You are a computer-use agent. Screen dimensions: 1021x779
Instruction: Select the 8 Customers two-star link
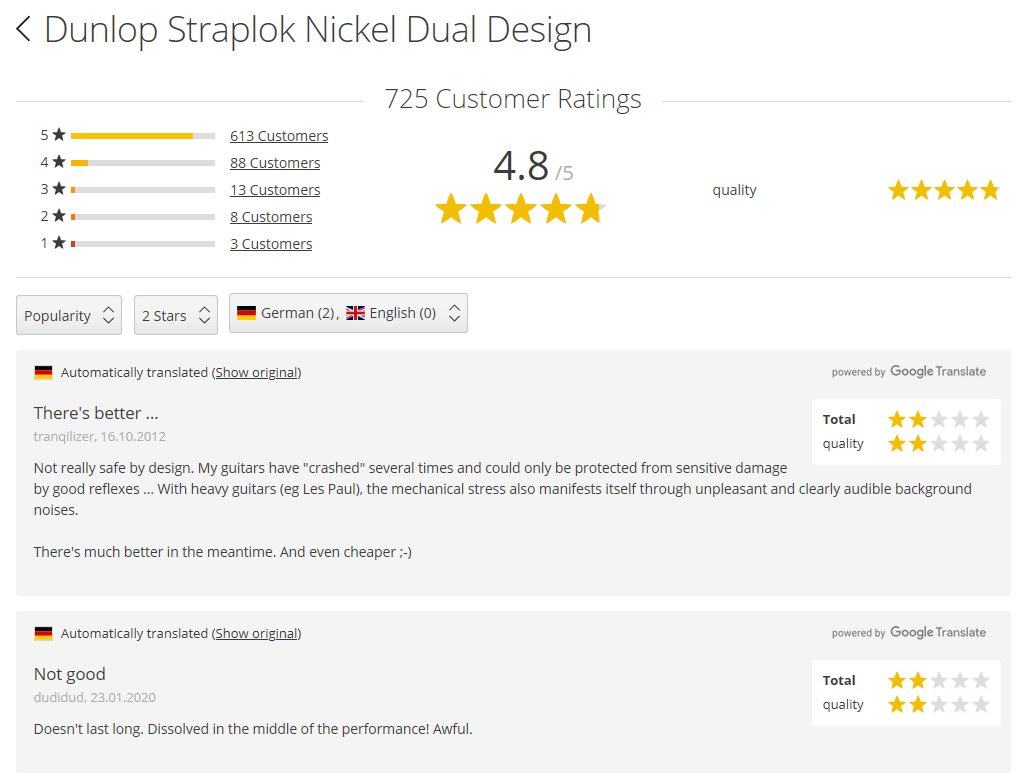(x=271, y=217)
